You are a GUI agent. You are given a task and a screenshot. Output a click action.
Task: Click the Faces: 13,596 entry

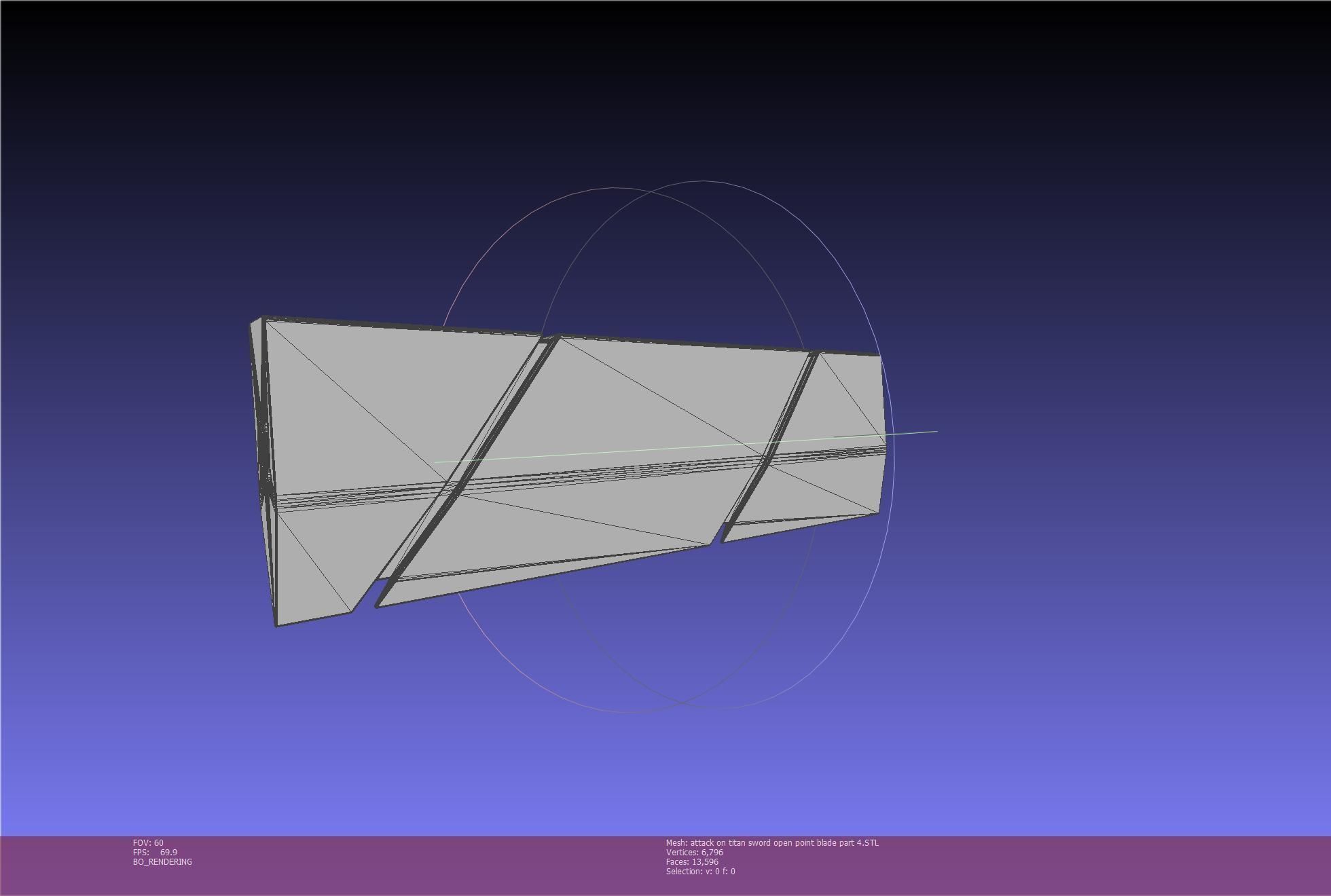coord(692,861)
